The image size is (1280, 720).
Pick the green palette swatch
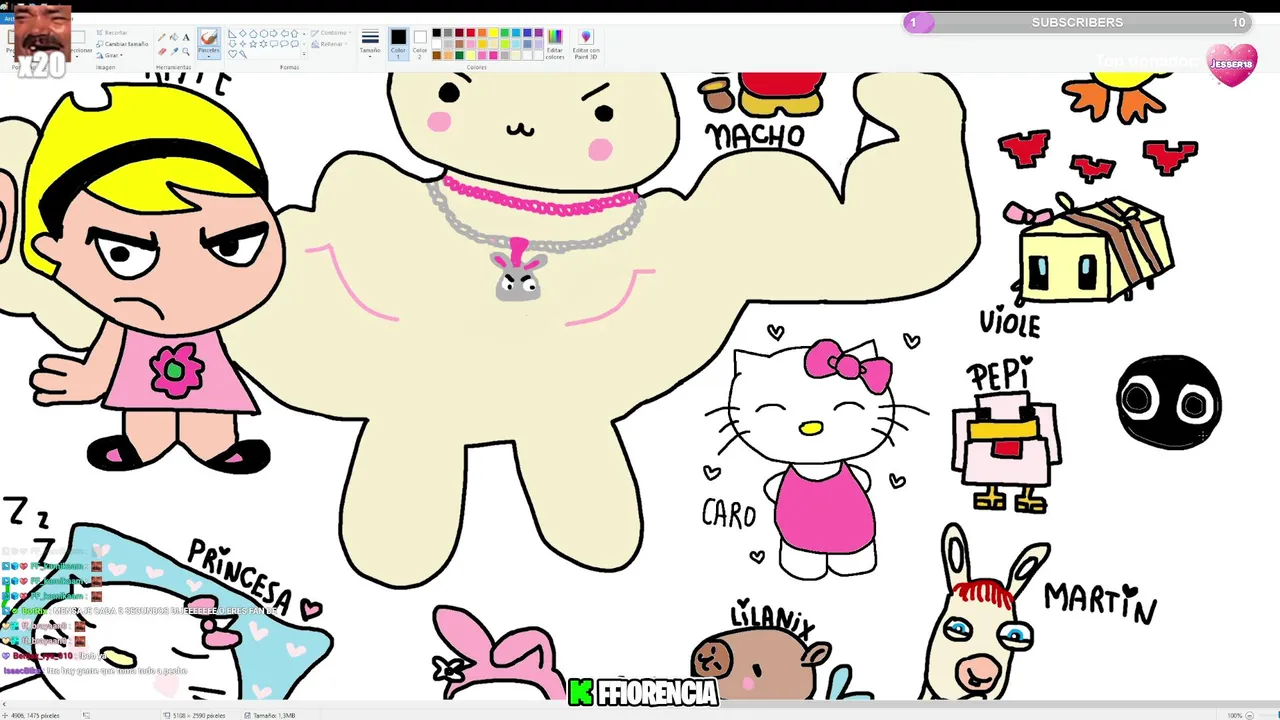click(505, 33)
